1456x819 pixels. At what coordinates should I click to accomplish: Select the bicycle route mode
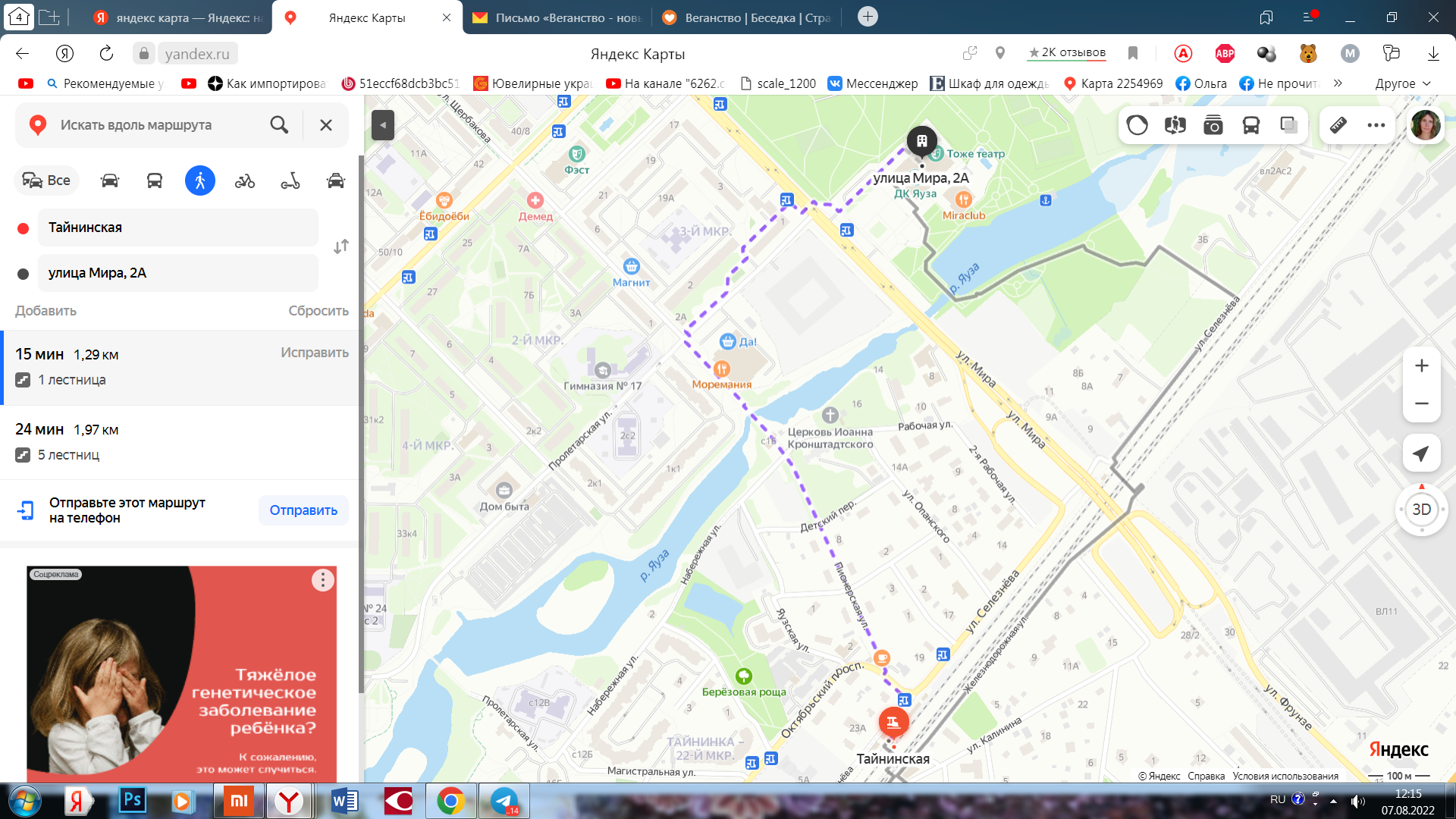click(245, 180)
